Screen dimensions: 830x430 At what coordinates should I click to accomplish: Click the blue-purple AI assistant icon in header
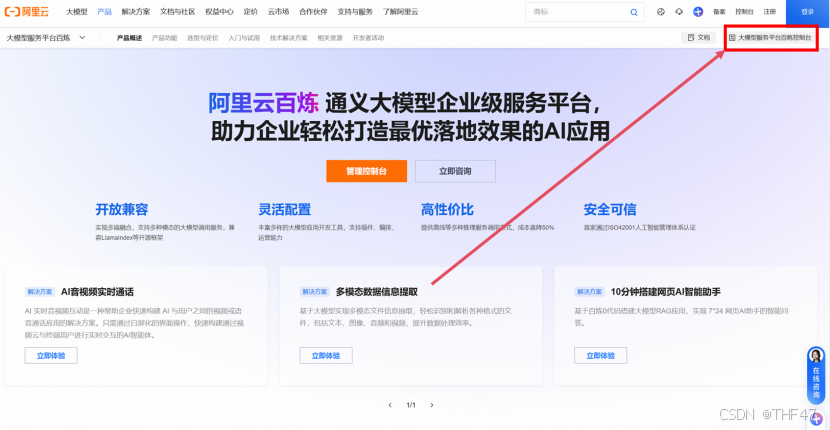pyautogui.click(x=698, y=12)
